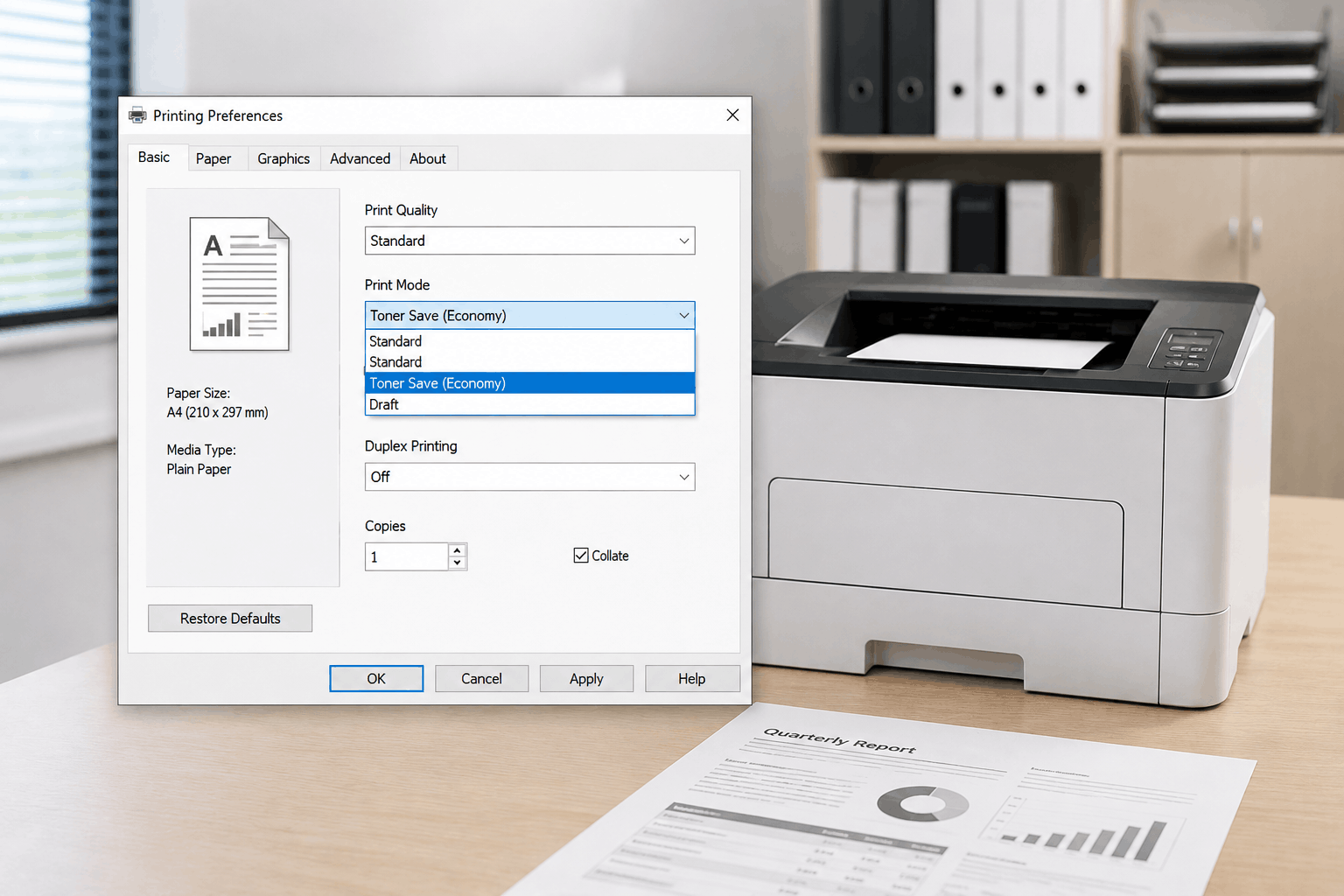The height and width of the screenshot is (896, 1344).
Task: Increase copies with the up arrow
Action: tap(458, 550)
